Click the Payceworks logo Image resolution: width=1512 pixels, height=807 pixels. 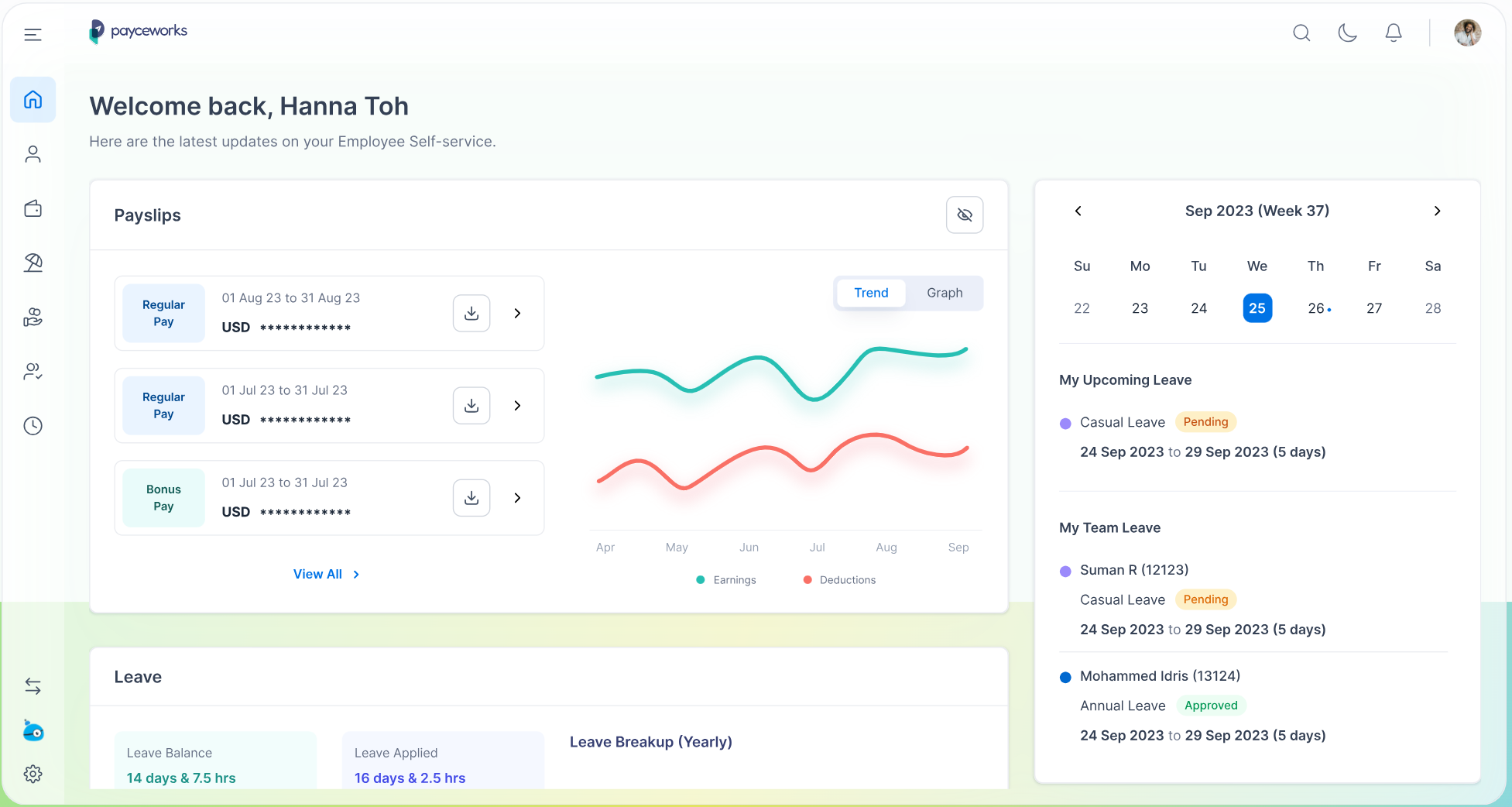[x=139, y=31]
